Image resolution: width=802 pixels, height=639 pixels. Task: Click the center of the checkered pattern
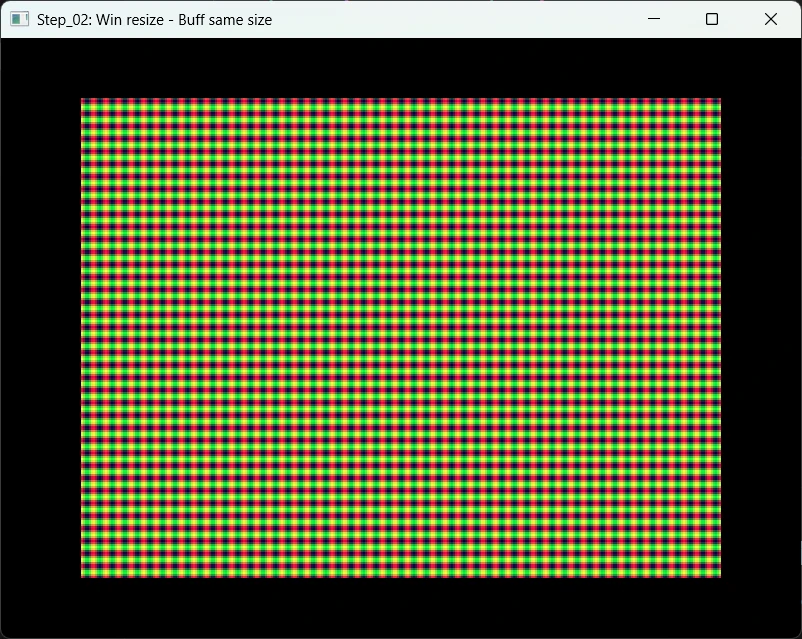click(x=401, y=338)
